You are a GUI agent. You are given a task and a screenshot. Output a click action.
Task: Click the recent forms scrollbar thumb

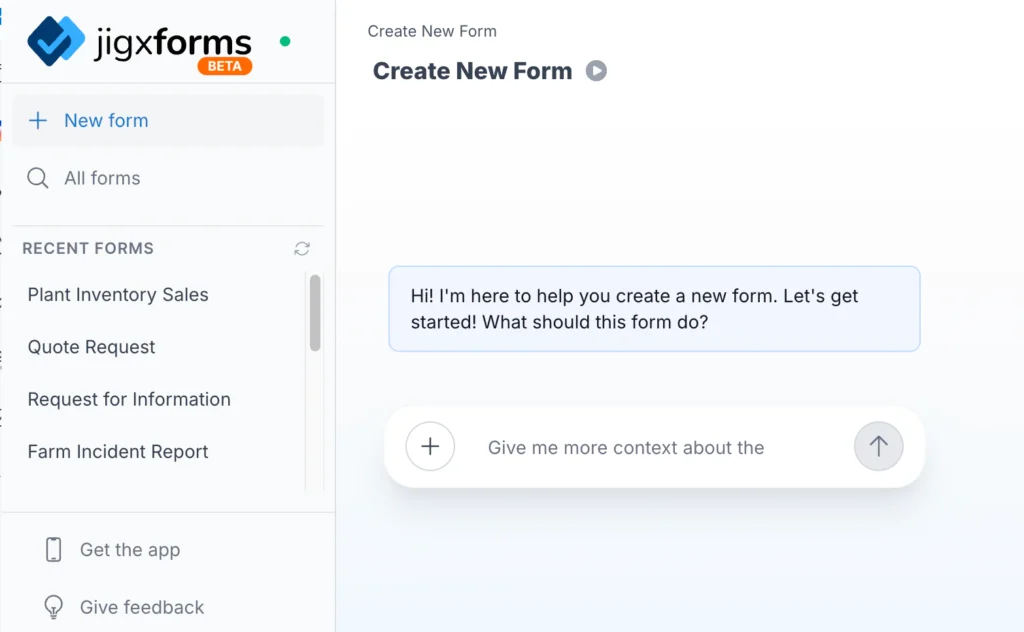pos(315,313)
